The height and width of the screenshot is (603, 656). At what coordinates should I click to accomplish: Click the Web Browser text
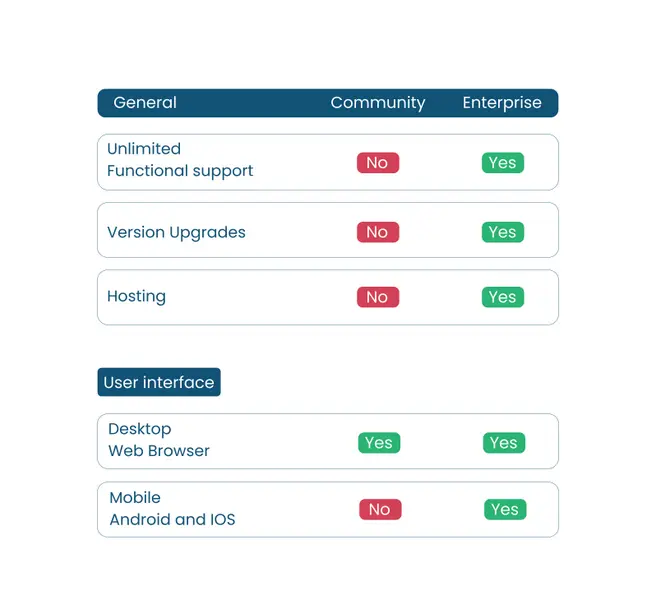159,451
